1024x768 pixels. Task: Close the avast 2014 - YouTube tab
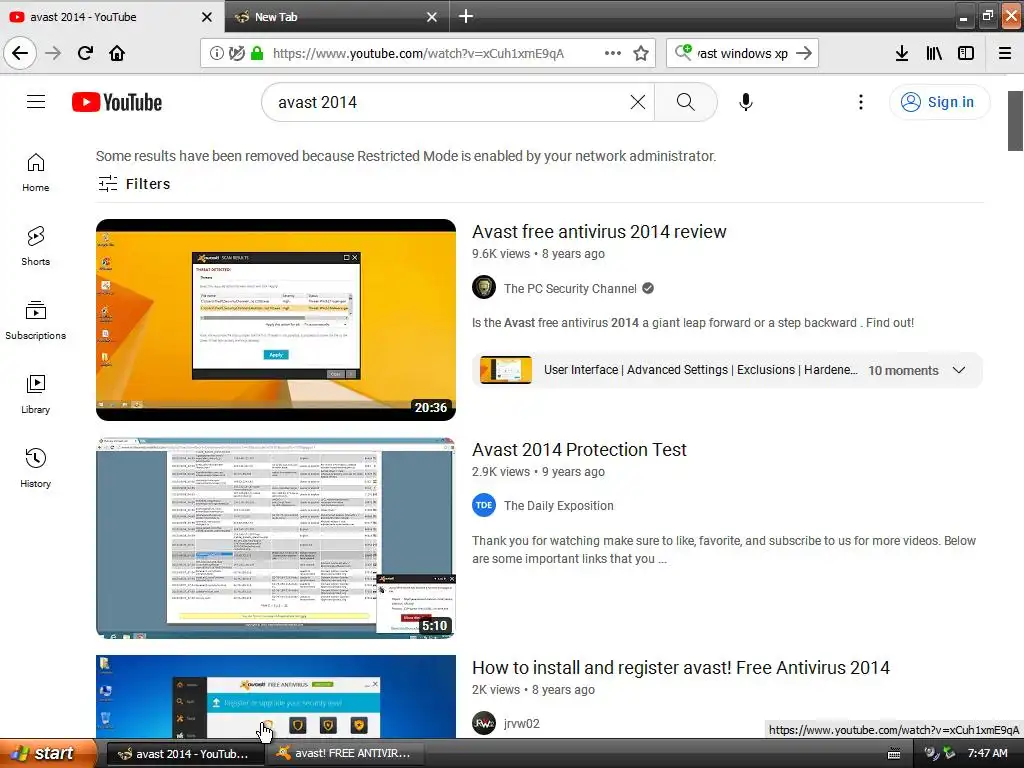(x=206, y=17)
